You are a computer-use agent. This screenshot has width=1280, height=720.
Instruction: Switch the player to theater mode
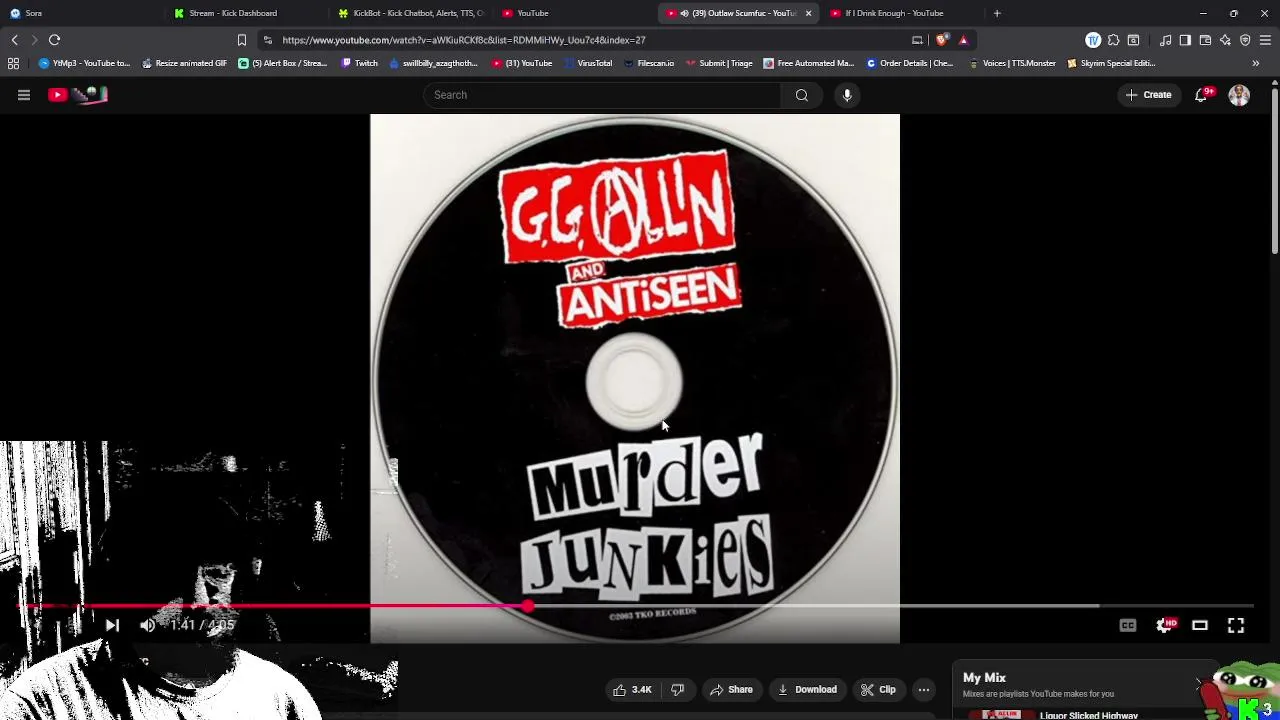click(x=1200, y=625)
